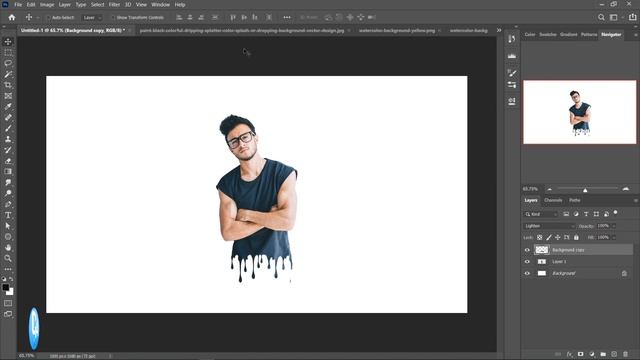Open the Lighten blend mode dropdown
Image resolution: width=640 pixels, height=360 pixels.
point(549,226)
